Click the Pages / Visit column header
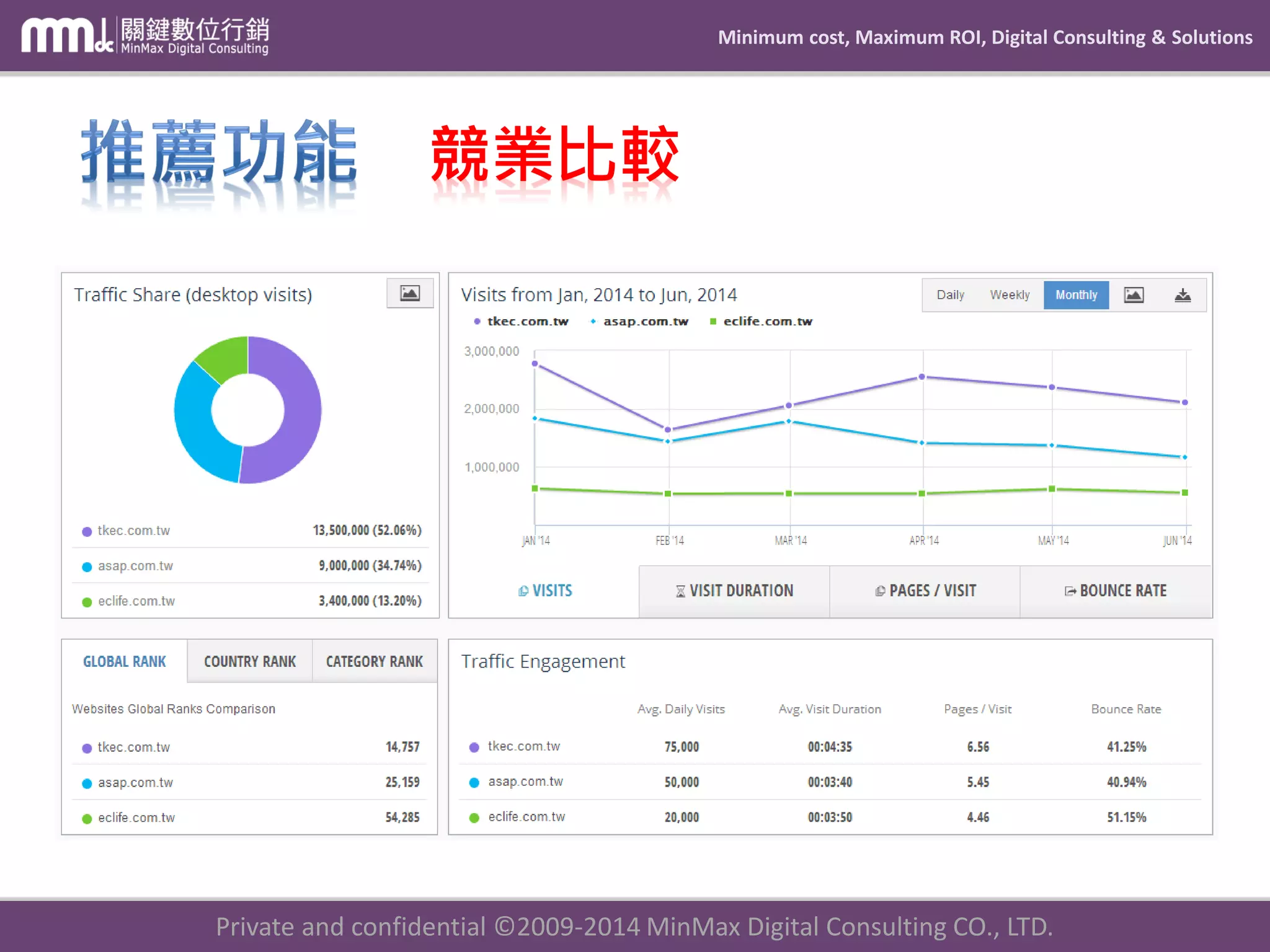 tap(977, 709)
